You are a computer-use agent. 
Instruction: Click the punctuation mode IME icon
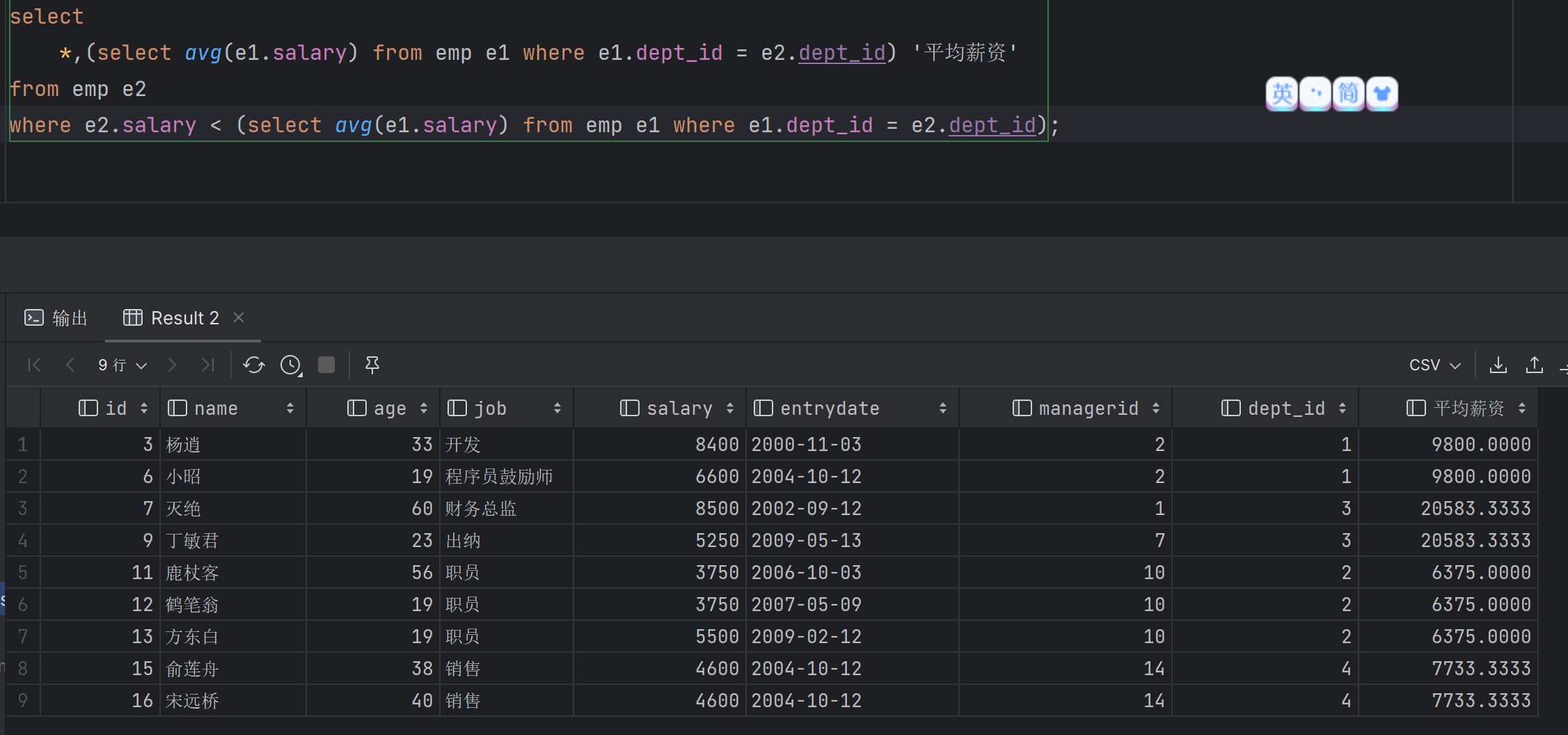click(1315, 93)
